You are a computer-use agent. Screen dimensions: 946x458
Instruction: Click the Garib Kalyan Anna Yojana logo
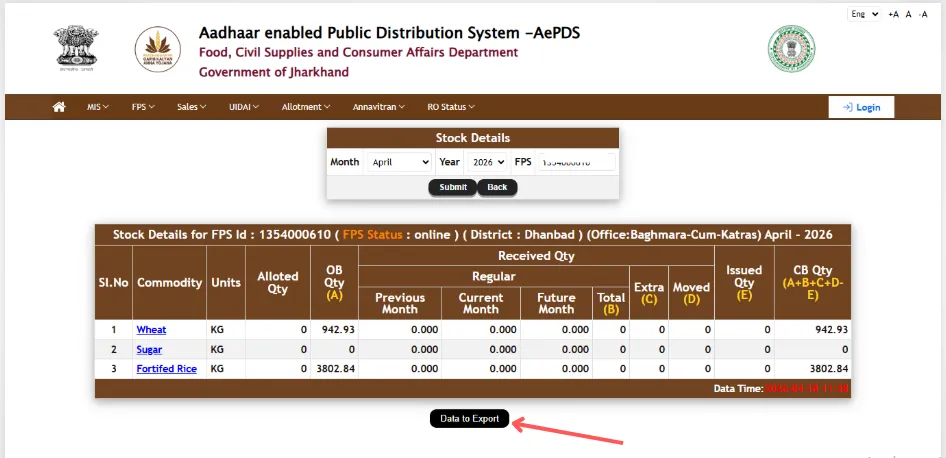pos(157,49)
